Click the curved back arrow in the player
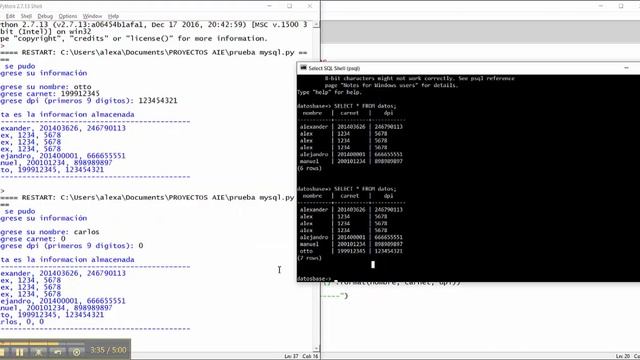640x360 pixels. (x=58, y=351)
